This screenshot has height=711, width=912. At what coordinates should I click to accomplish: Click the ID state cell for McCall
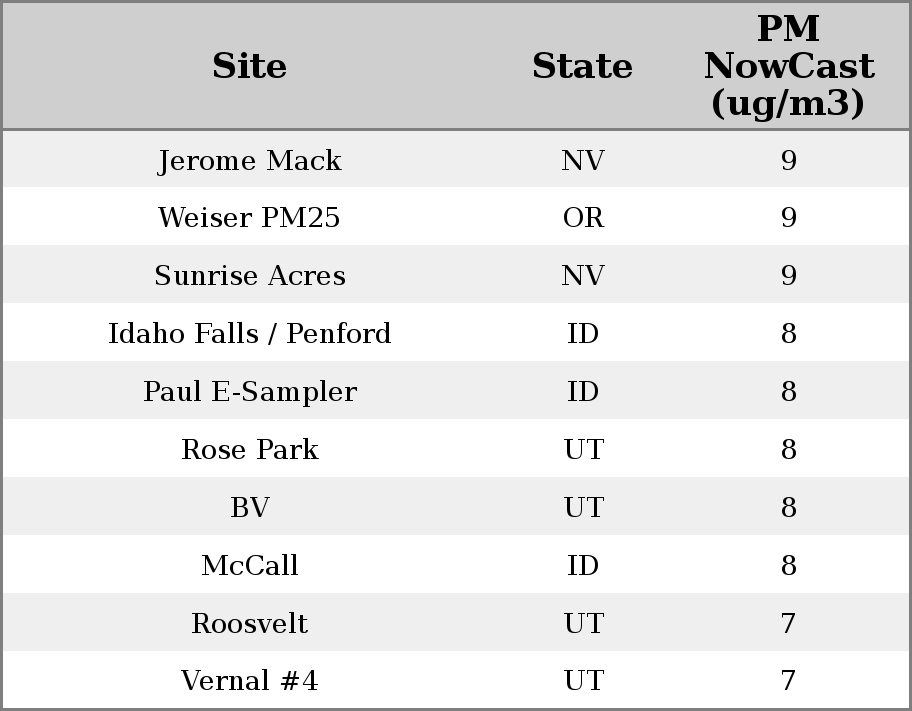click(x=583, y=566)
